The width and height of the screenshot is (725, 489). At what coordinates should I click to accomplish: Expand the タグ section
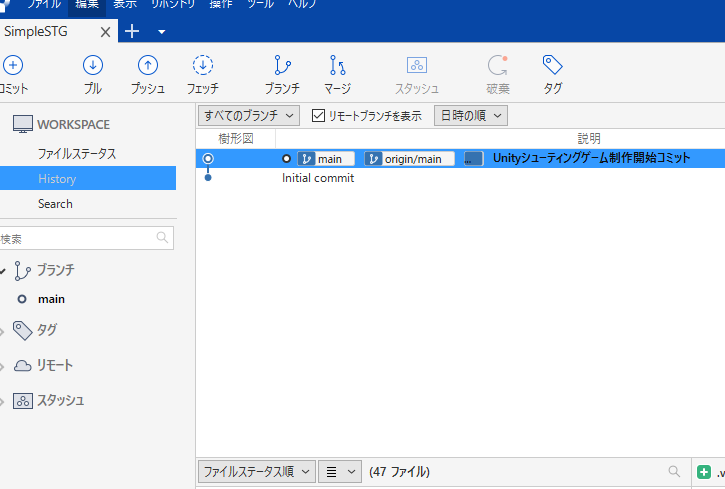pos(2,331)
